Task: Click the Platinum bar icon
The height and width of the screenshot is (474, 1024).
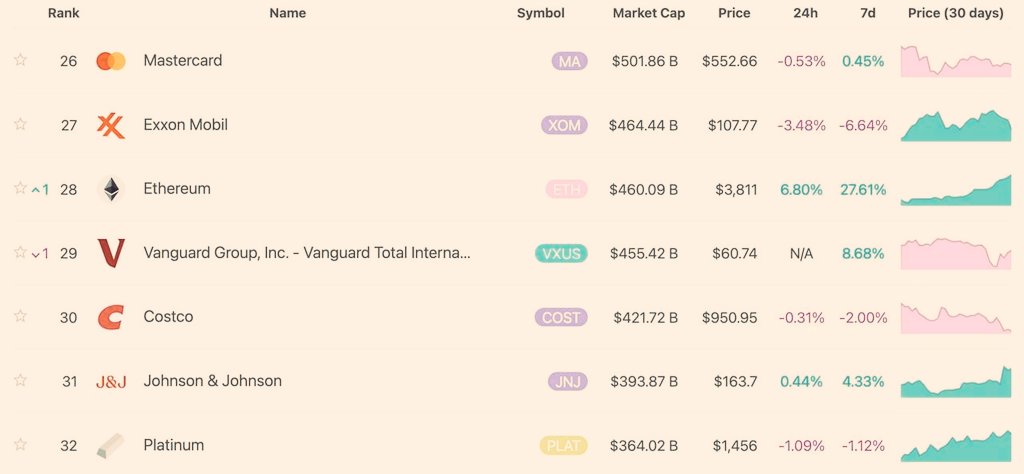Action: pyautogui.click(x=110, y=446)
